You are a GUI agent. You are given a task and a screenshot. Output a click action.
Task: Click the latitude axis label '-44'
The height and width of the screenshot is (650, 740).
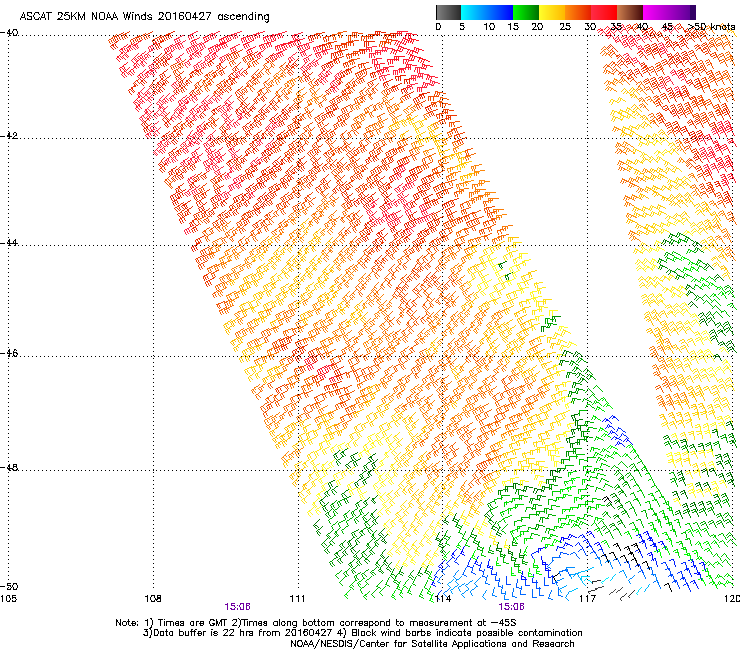9,243
